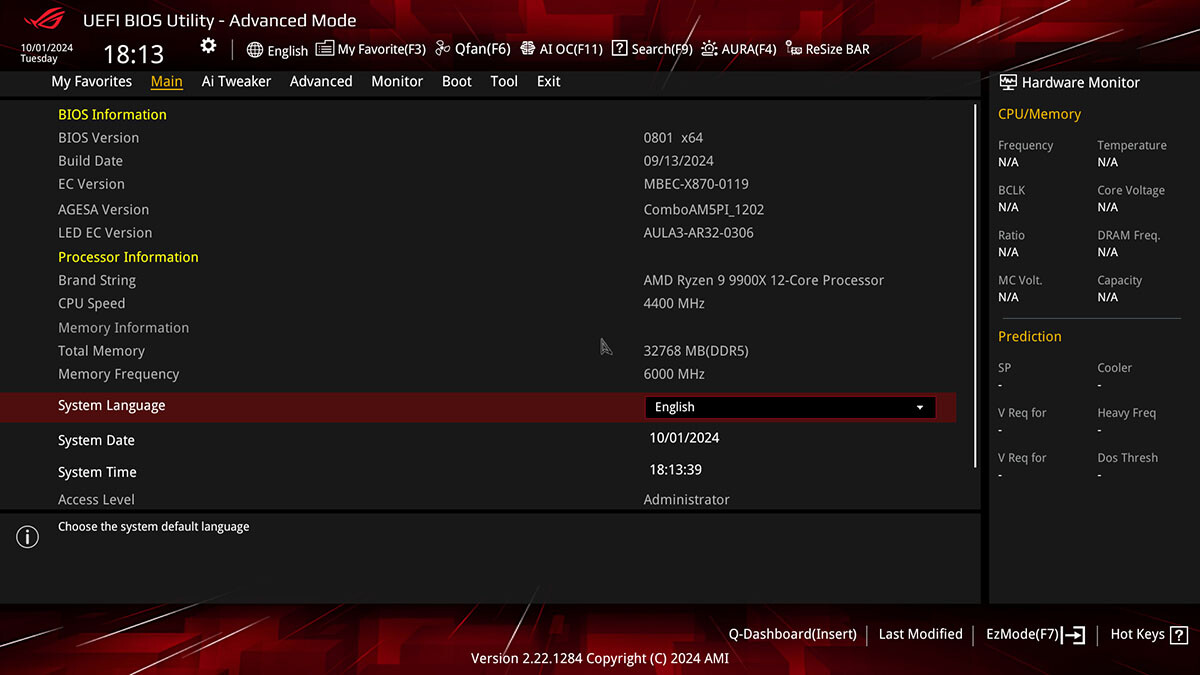1200x675 pixels.
Task: Click the Build Date value 09/13/2024
Action: (679, 161)
